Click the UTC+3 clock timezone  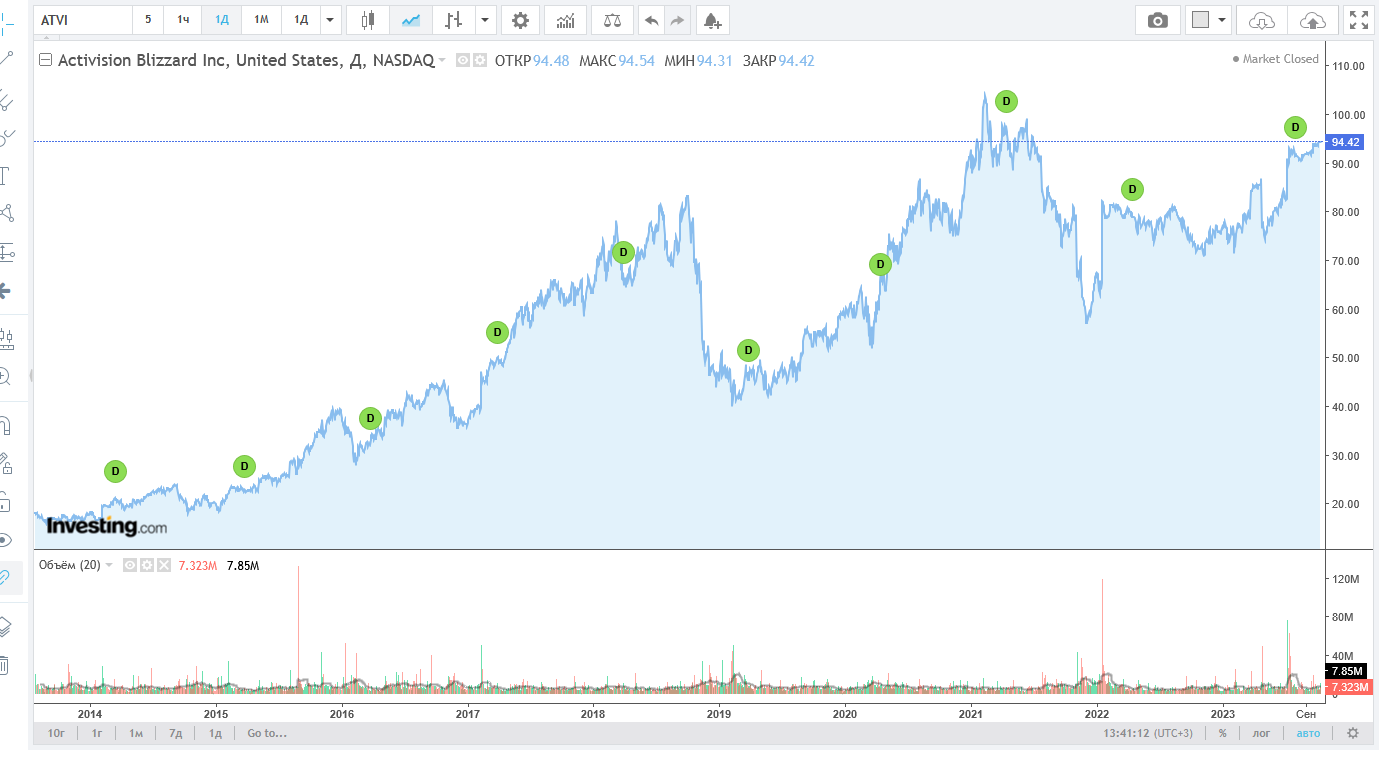[x=1148, y=733]
